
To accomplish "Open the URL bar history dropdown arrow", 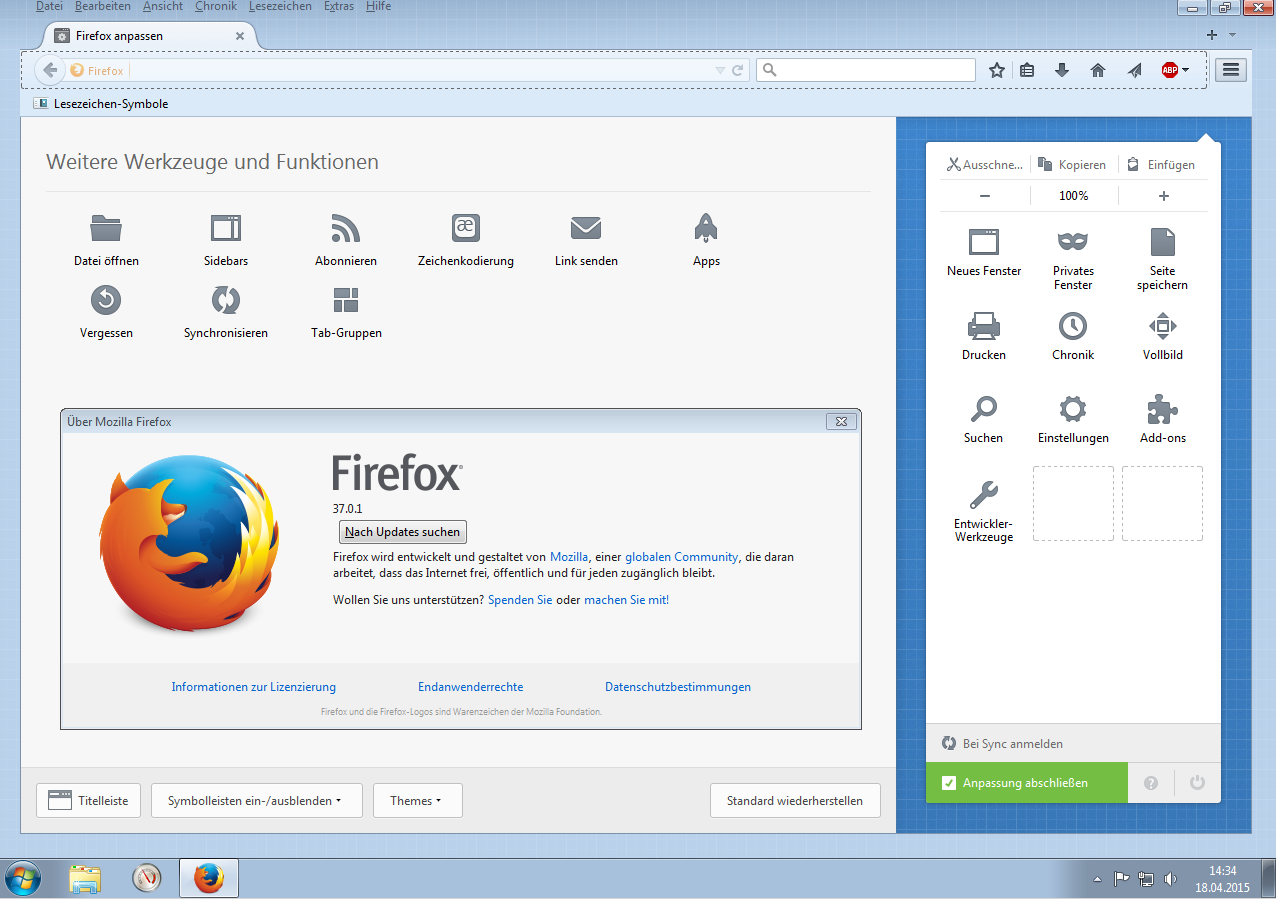I will pyautogui.click(x=720, y=70).
